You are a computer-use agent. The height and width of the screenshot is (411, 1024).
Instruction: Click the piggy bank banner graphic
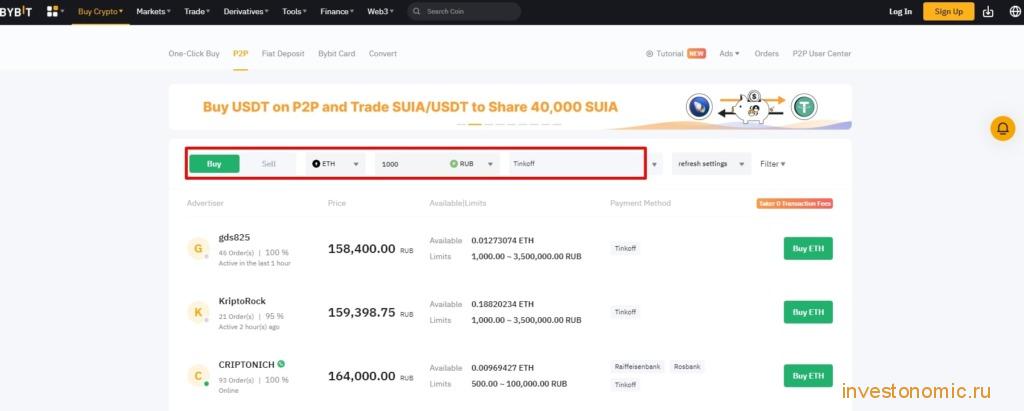click(x=751, y=108)
